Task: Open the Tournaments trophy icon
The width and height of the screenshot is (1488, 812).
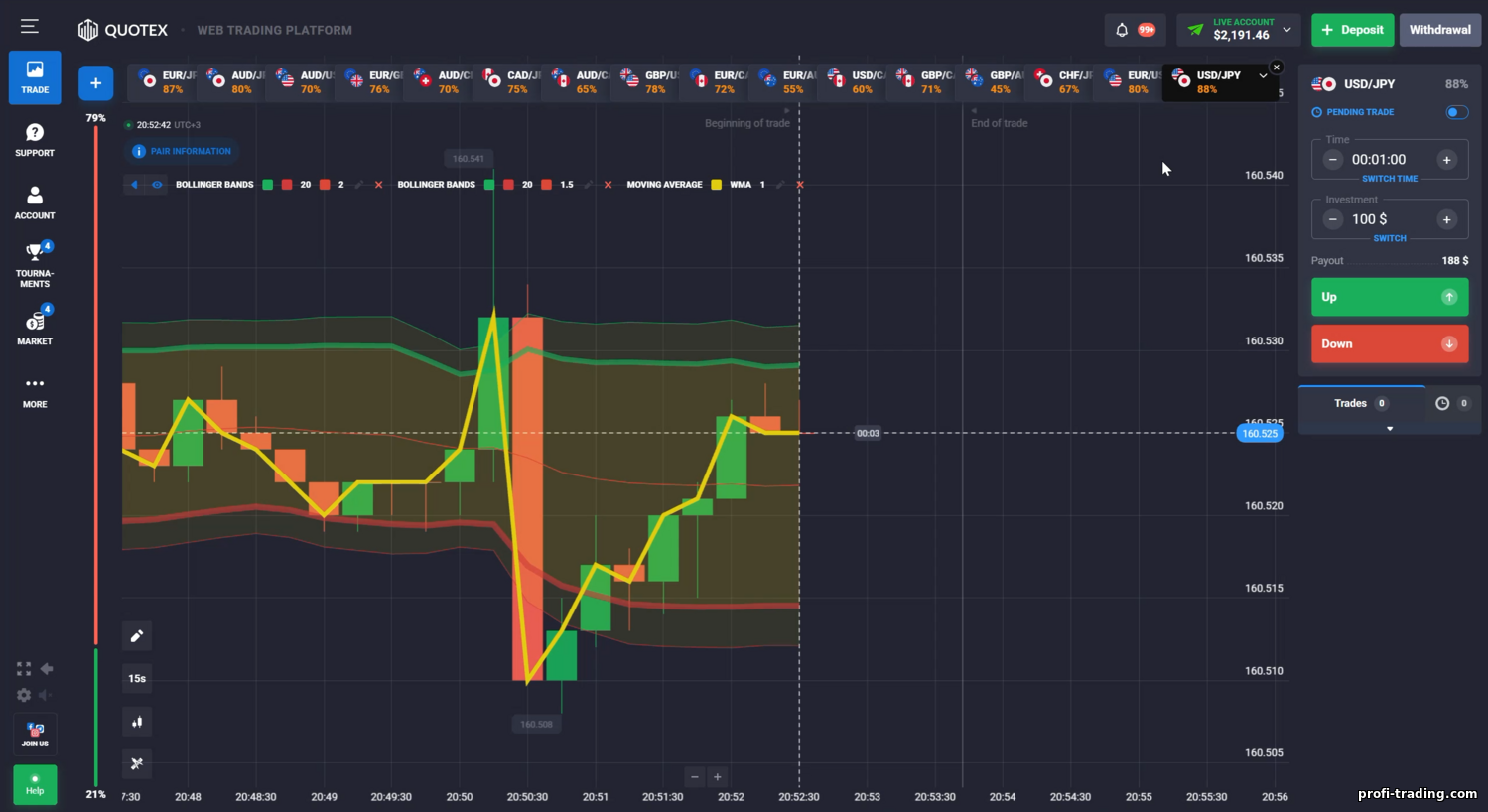Action: coord(35,265)
